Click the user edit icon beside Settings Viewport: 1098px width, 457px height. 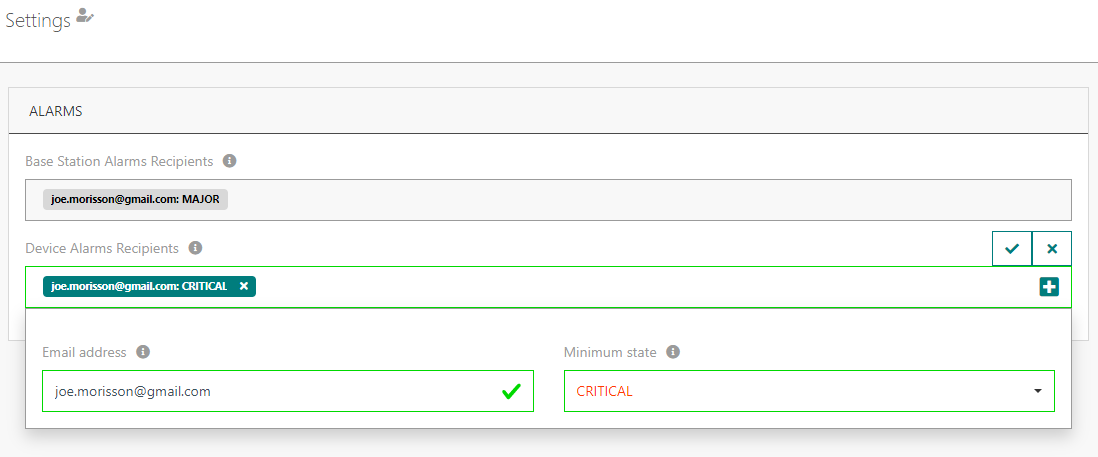[x=85, y=16]
